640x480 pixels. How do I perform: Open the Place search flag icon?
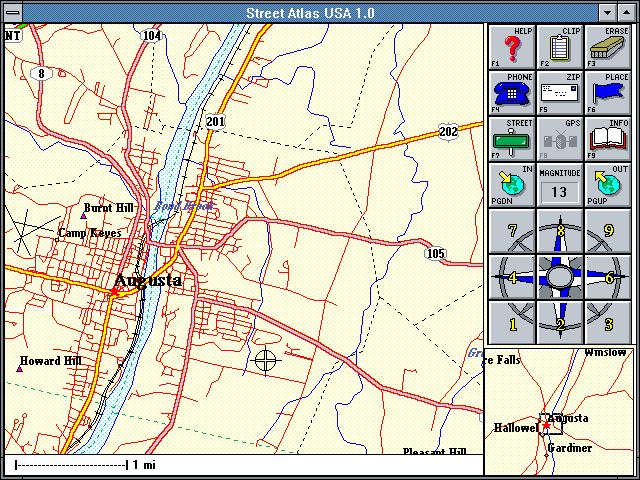pos(607,93)
